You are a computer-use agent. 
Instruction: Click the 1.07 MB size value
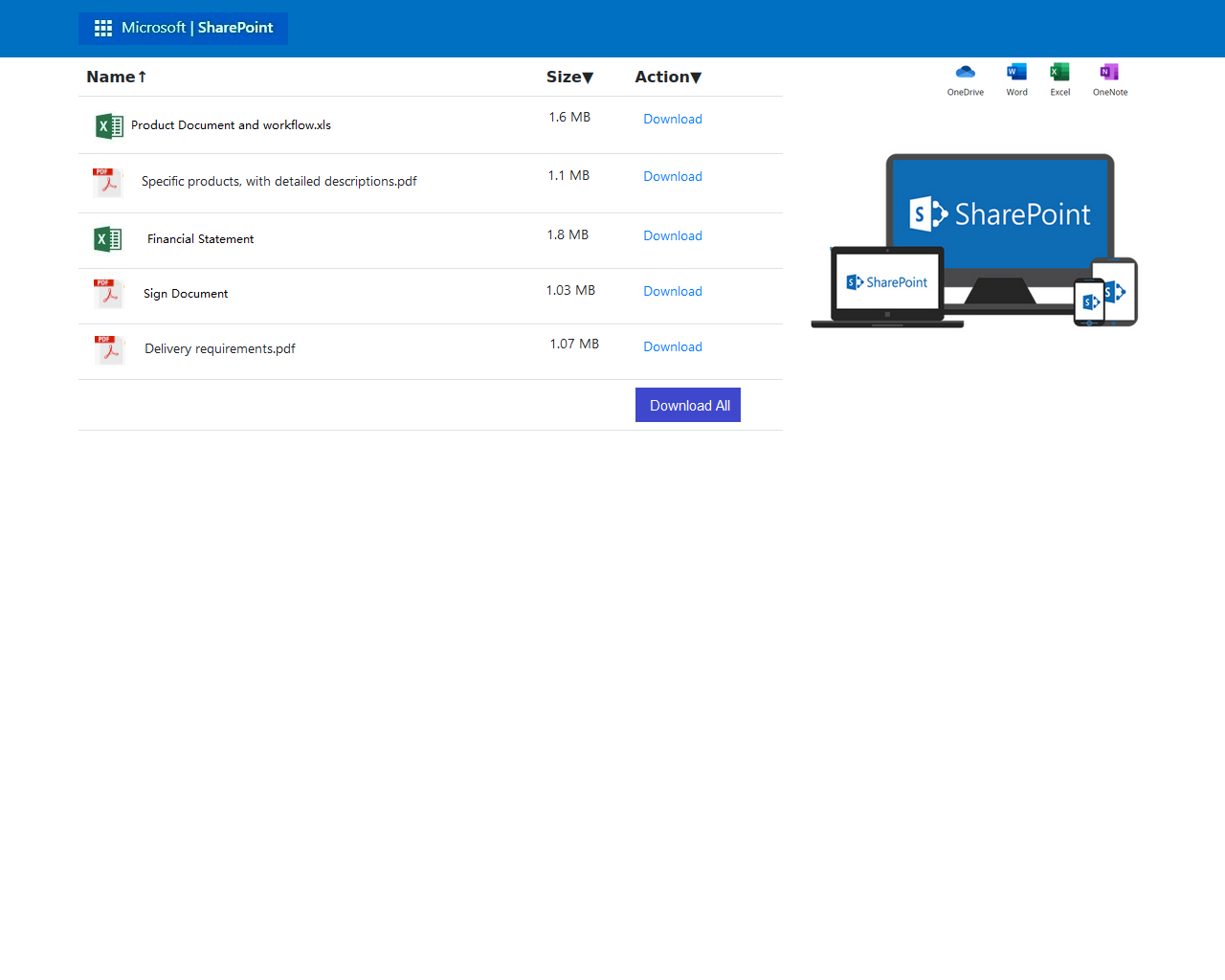(574, 344)
